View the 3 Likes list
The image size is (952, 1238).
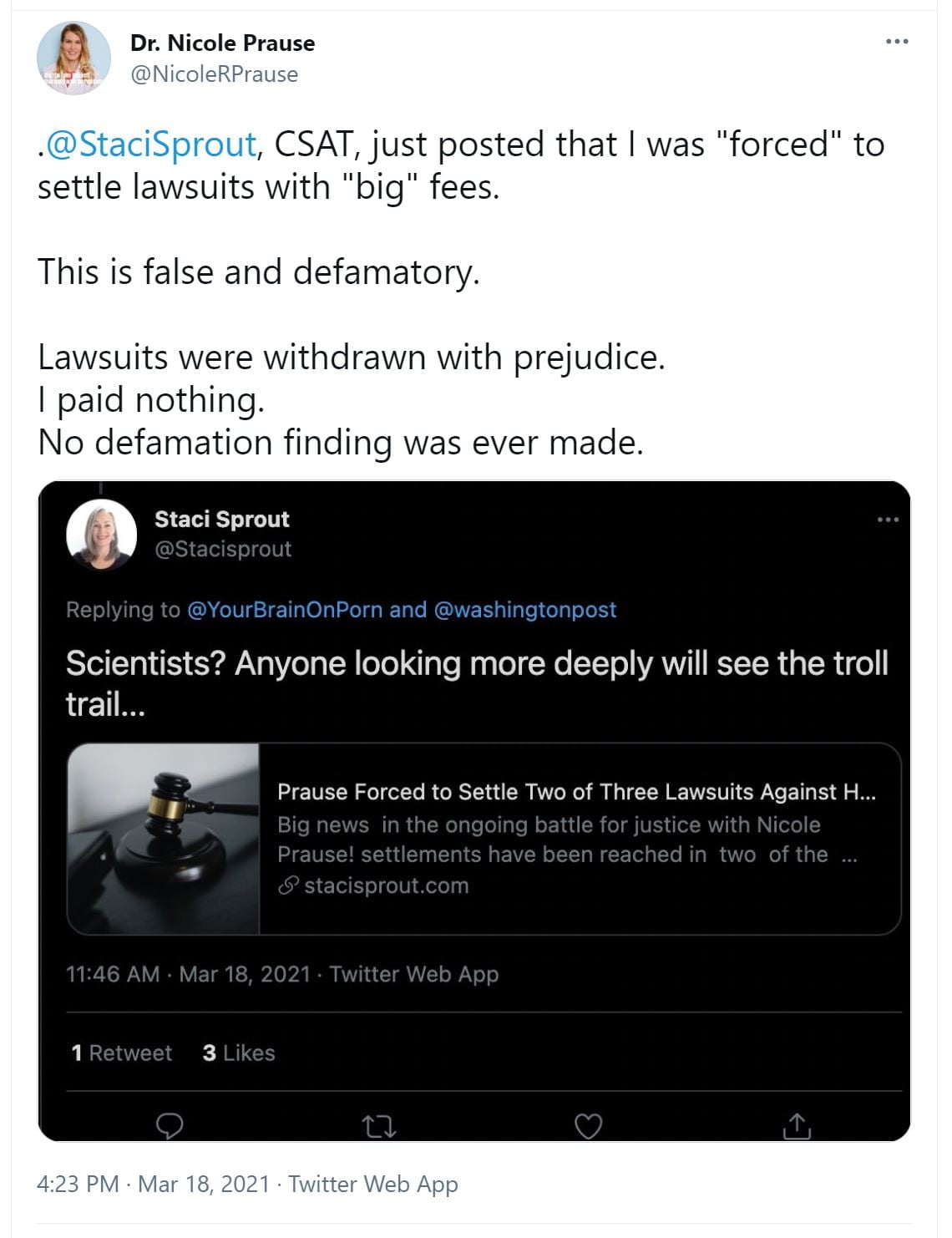pos(239,1053)
